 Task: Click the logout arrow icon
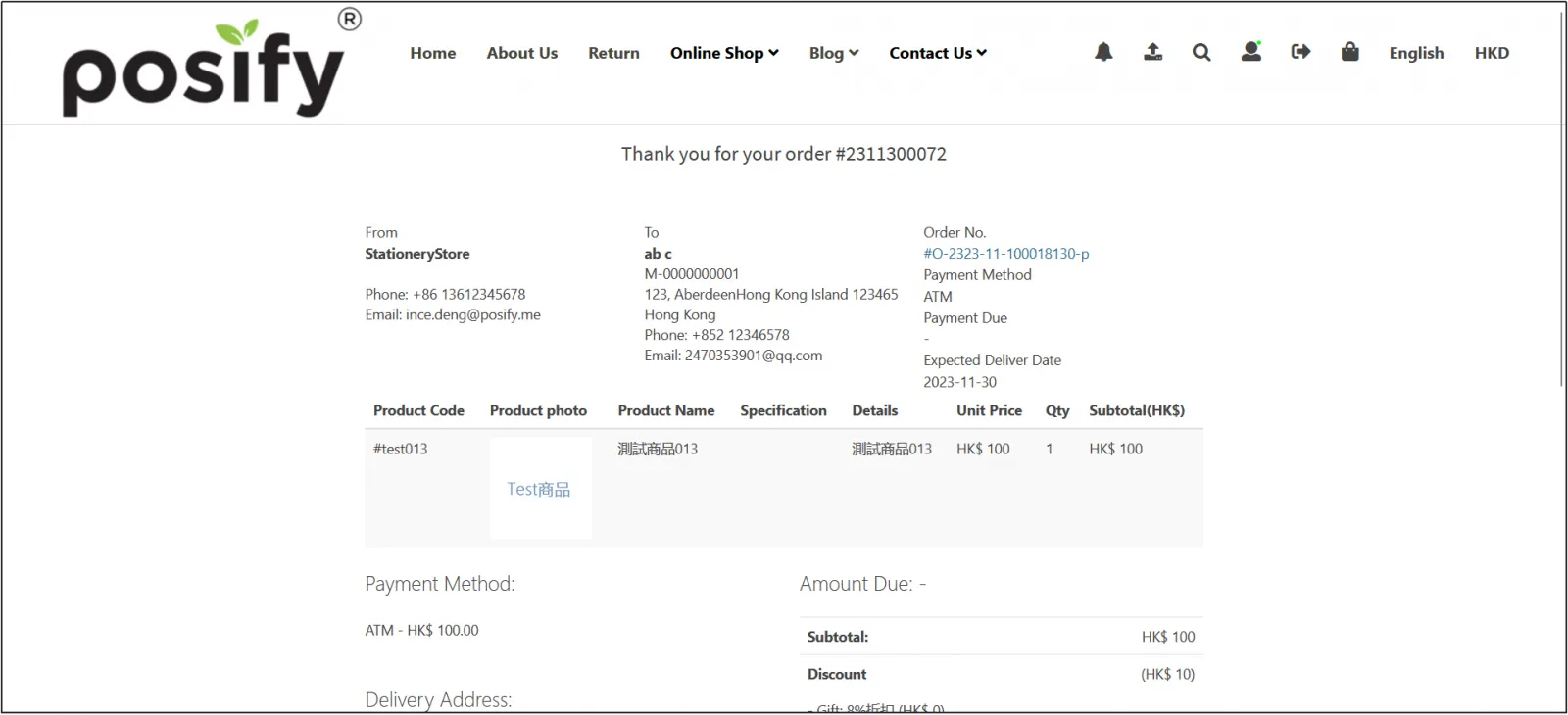pyautogui.click(x=1300, y=52)
